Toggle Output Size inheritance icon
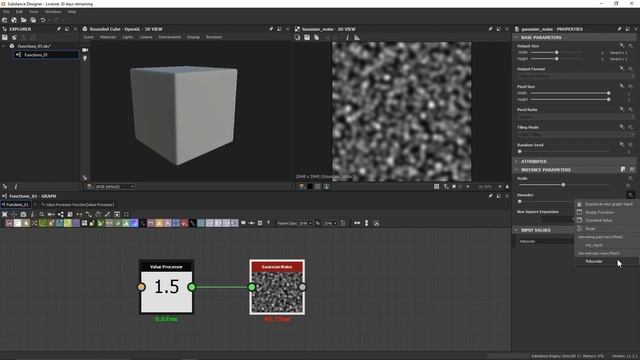Viewport: 640px width, 360px height. [622, 46]
